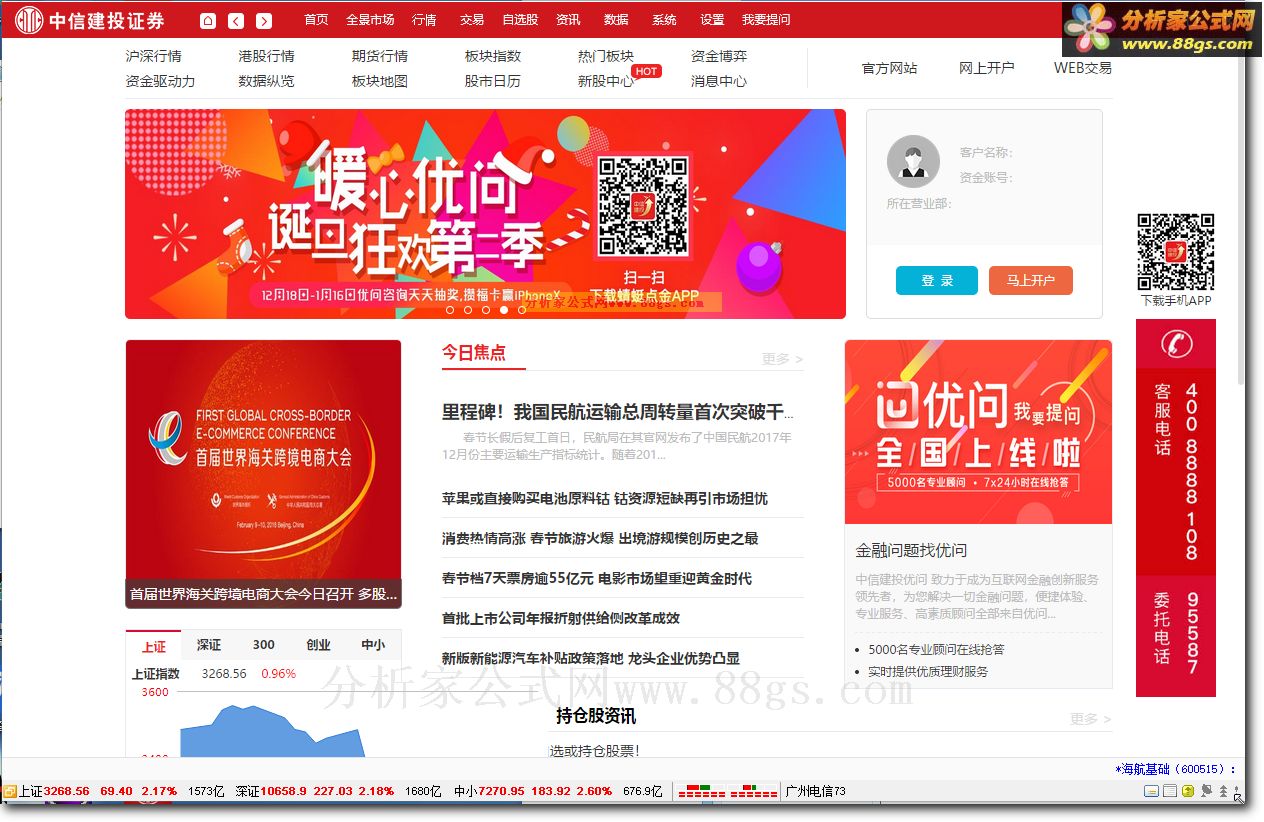Open the 全景市场 menu
Screen dimensions: 1264x822
click(x=370, y=20)
